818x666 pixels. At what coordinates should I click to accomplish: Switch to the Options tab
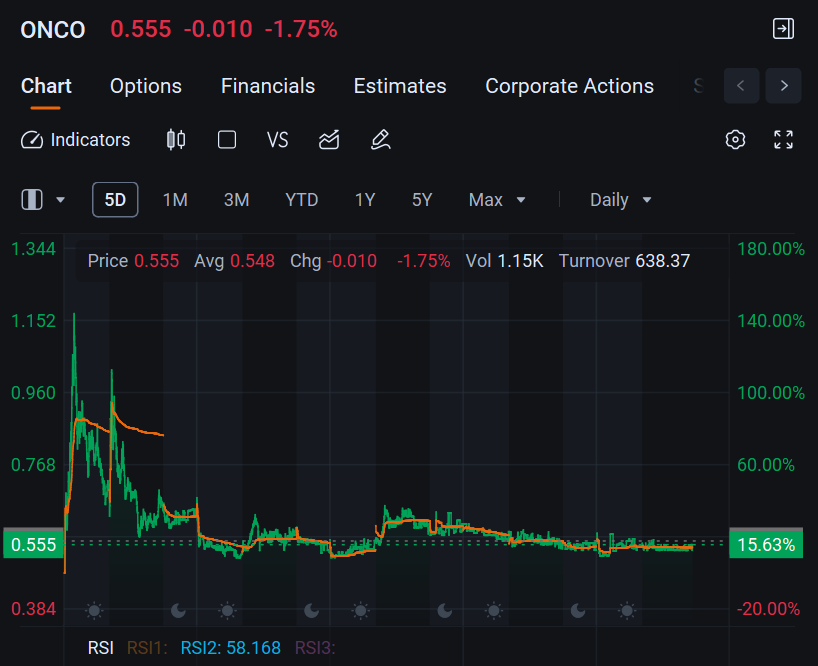click(x=146, y=86)
